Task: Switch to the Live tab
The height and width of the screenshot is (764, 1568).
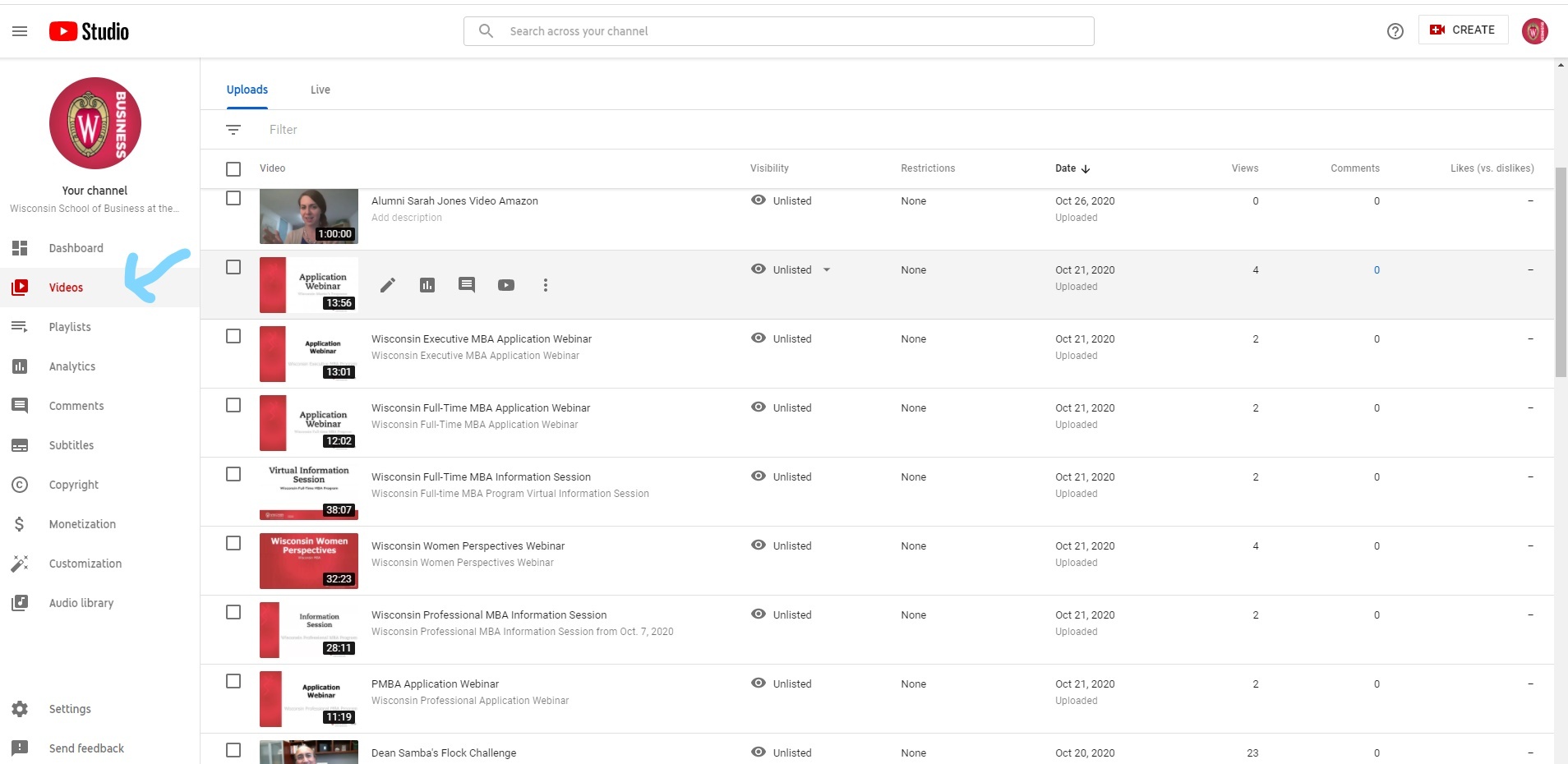Action: [x=320, y=90]
